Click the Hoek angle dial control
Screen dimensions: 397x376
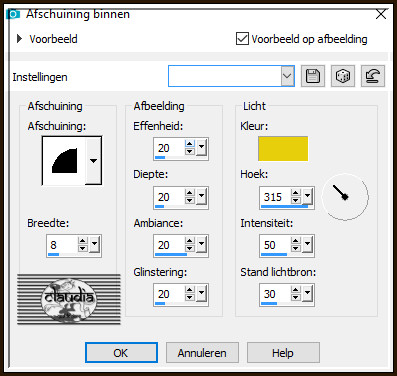click(345, 197)
